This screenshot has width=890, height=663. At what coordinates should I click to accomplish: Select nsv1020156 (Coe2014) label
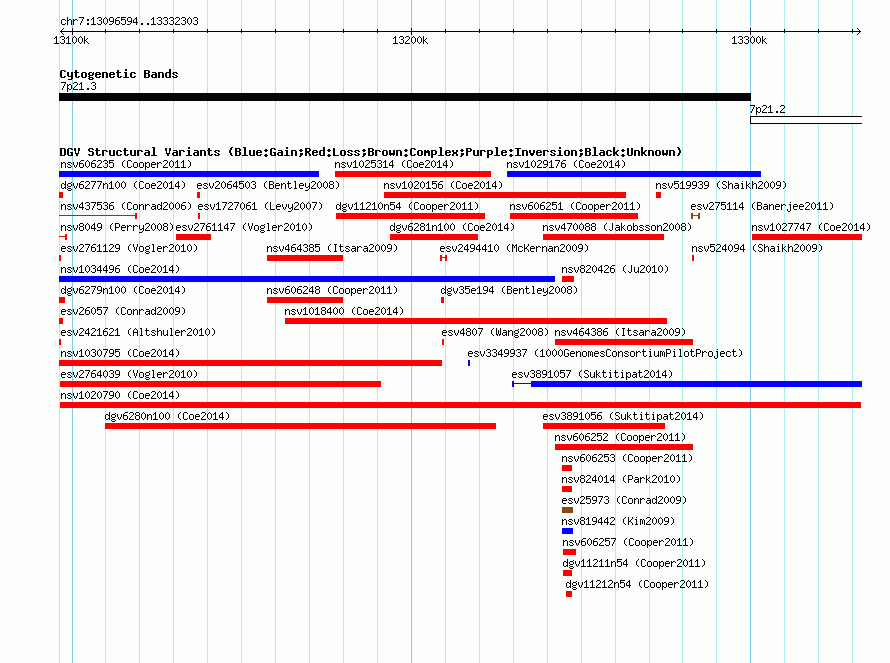click(x=443, y=185)
